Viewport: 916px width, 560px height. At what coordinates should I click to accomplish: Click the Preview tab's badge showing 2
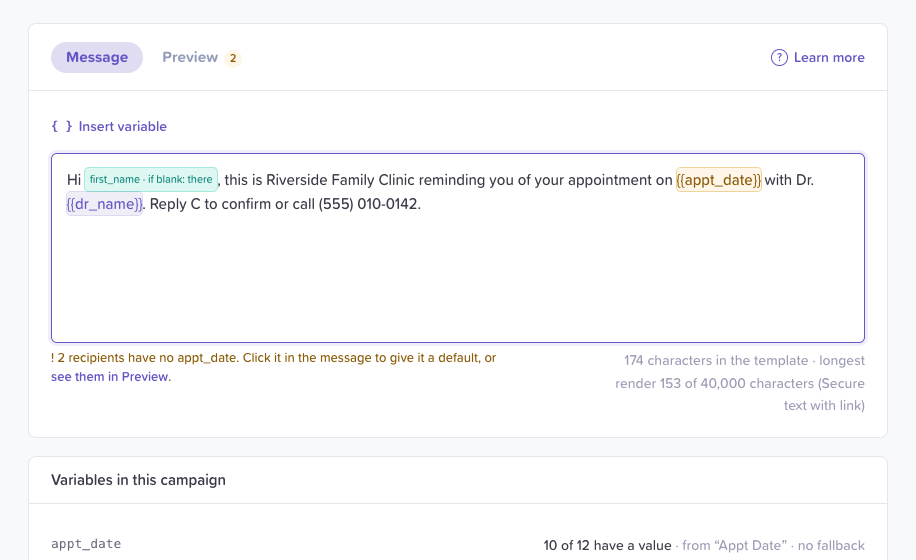coord(233,58)
